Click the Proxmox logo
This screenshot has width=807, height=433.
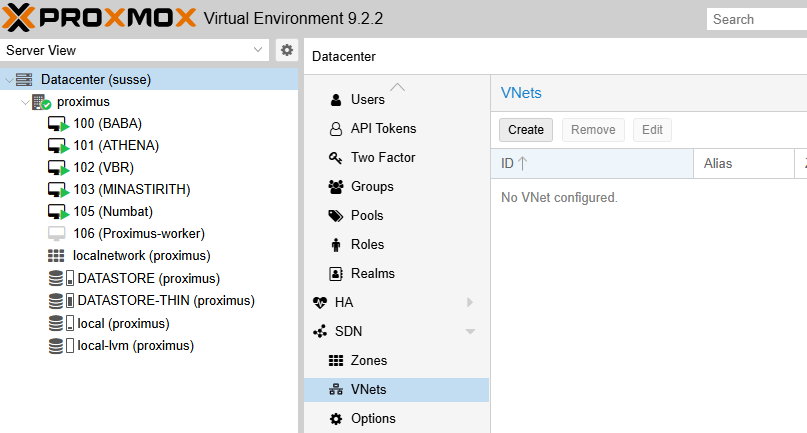pyautogui.click(x=99, y=18)
